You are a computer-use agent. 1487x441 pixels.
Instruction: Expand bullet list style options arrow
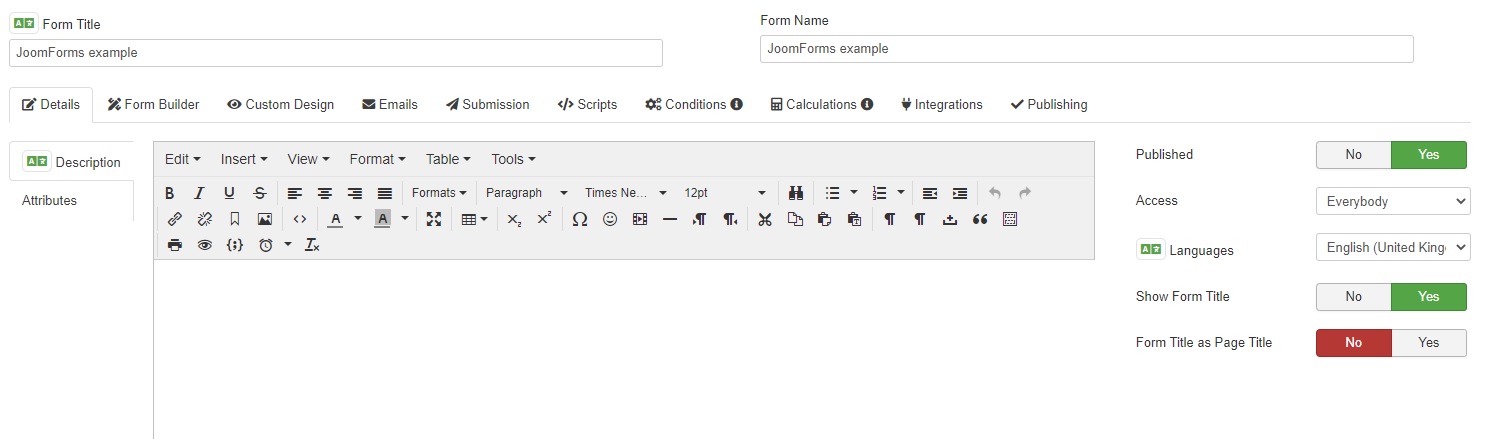[854, 193]
